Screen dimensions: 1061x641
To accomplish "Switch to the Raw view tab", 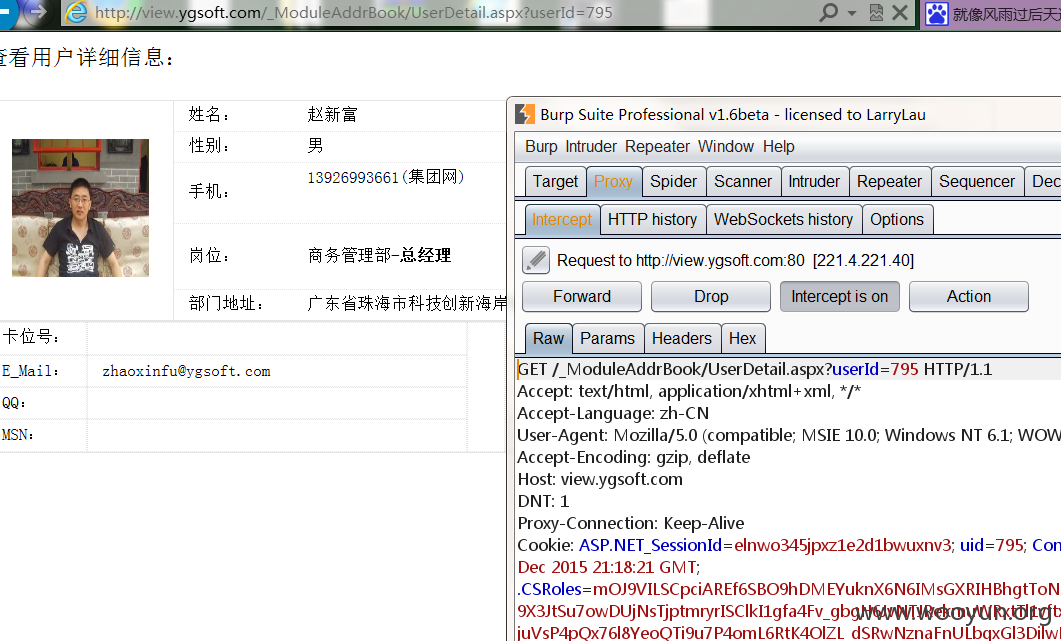I will point(549,338).
